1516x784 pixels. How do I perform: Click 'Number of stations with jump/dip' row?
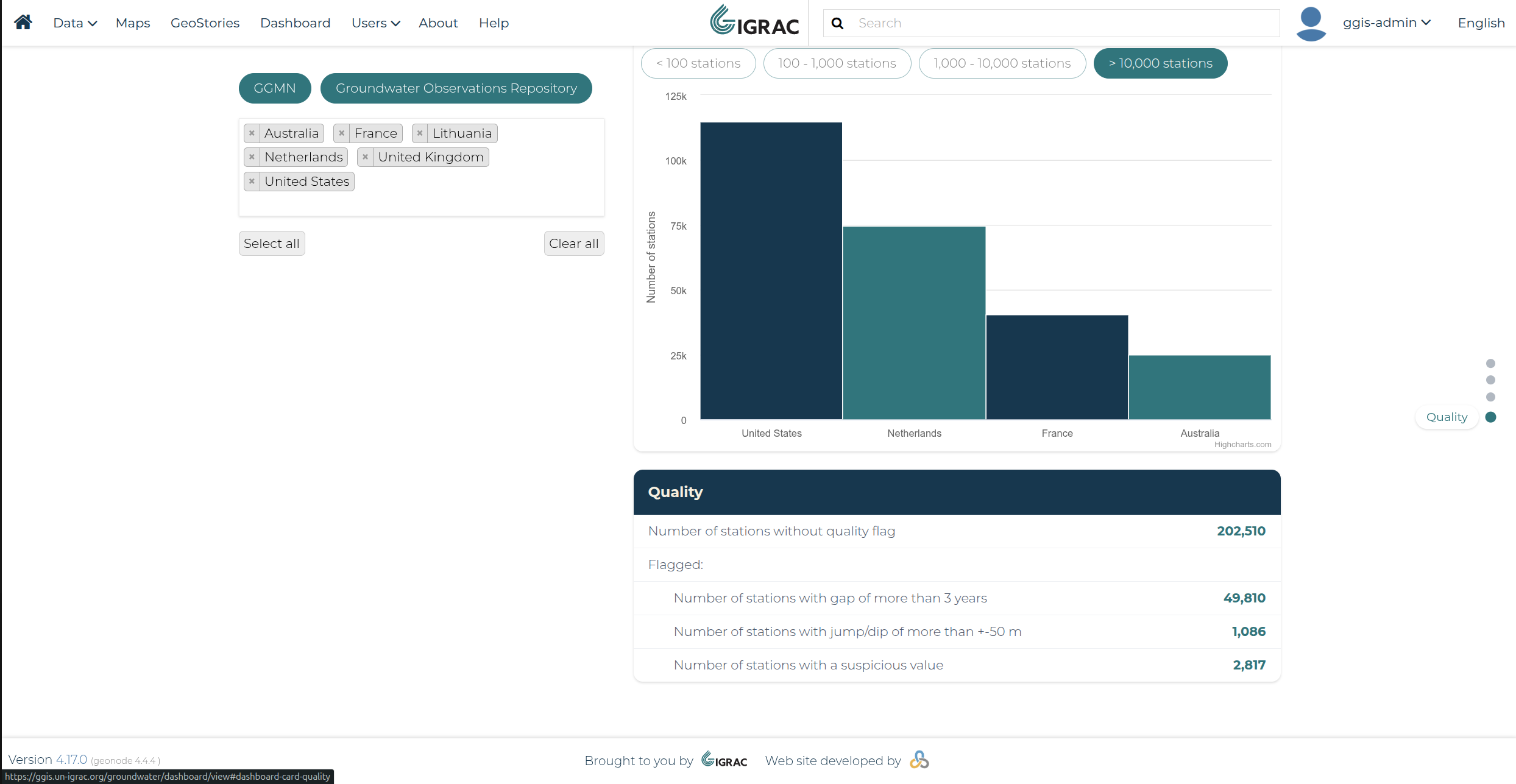[x=957, y=632]
